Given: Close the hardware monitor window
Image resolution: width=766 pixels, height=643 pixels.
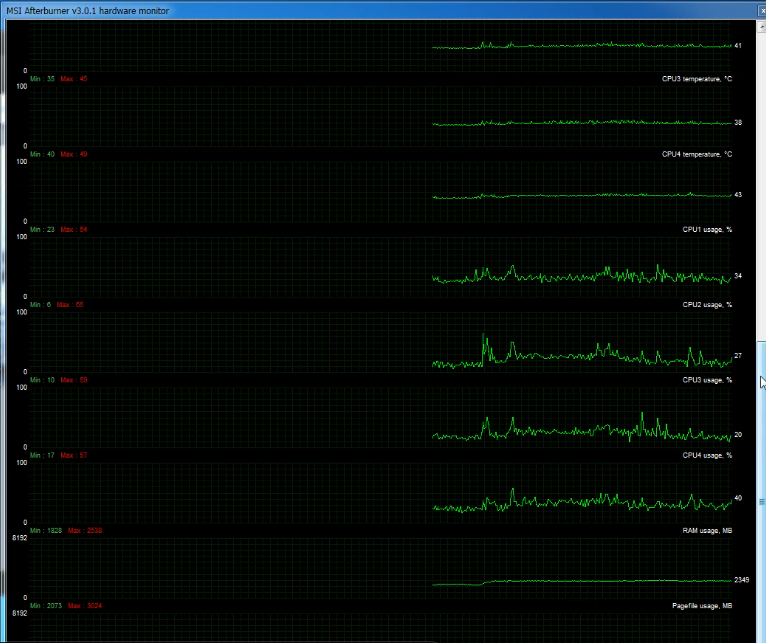Looking at the screenshot, I should pos(762,10).
